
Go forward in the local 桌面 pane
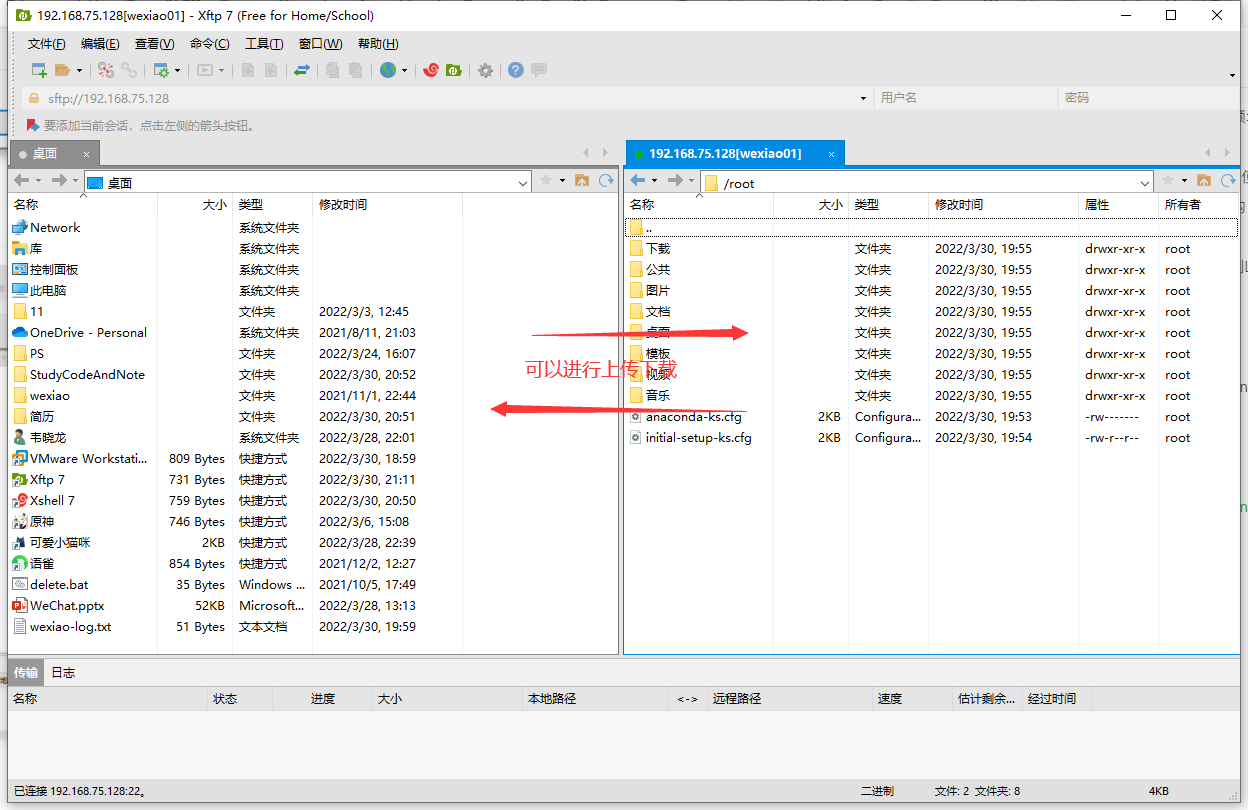pyautogui.click(x=59, y=181)
